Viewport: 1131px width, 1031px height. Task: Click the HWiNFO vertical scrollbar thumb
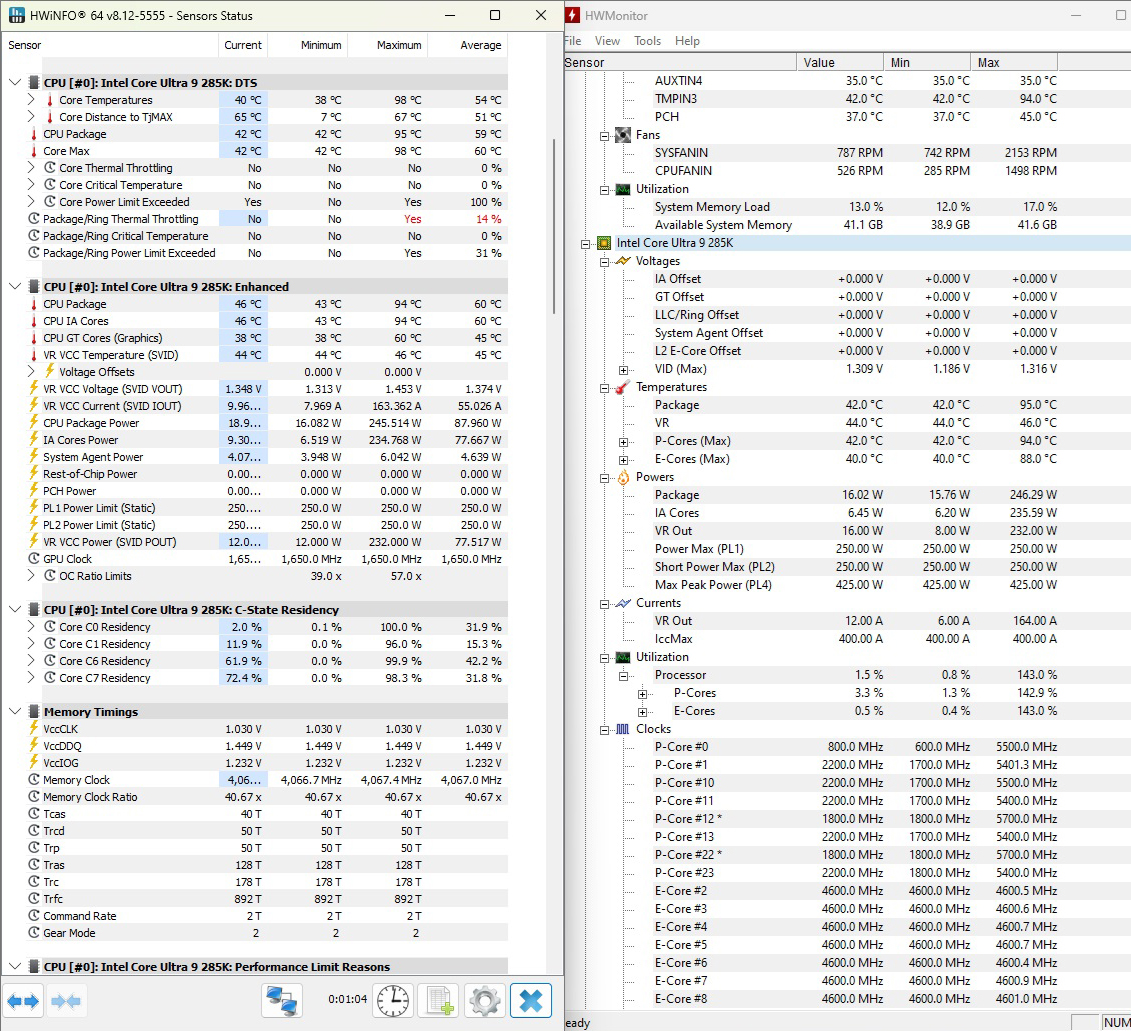[554, 226]
